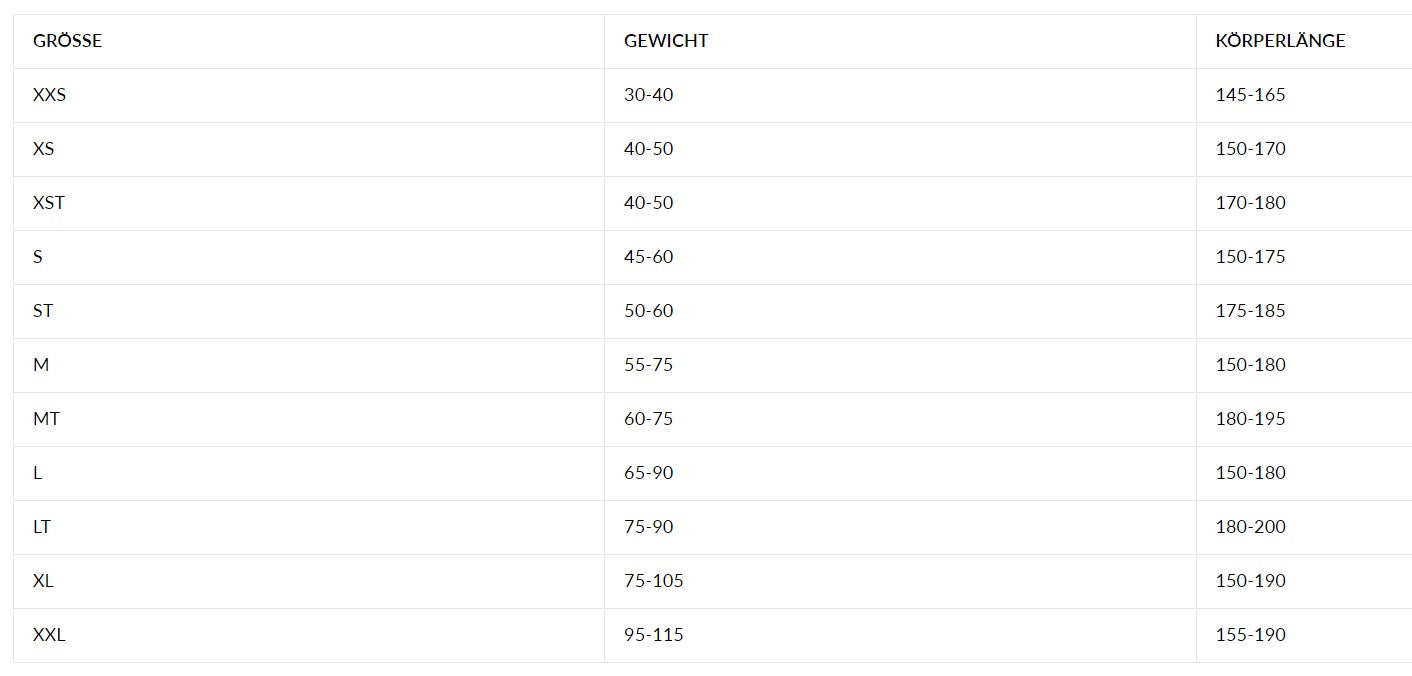Click the 175-185 body length value
Viewport: 1412px width, 676px height.
1251,311
